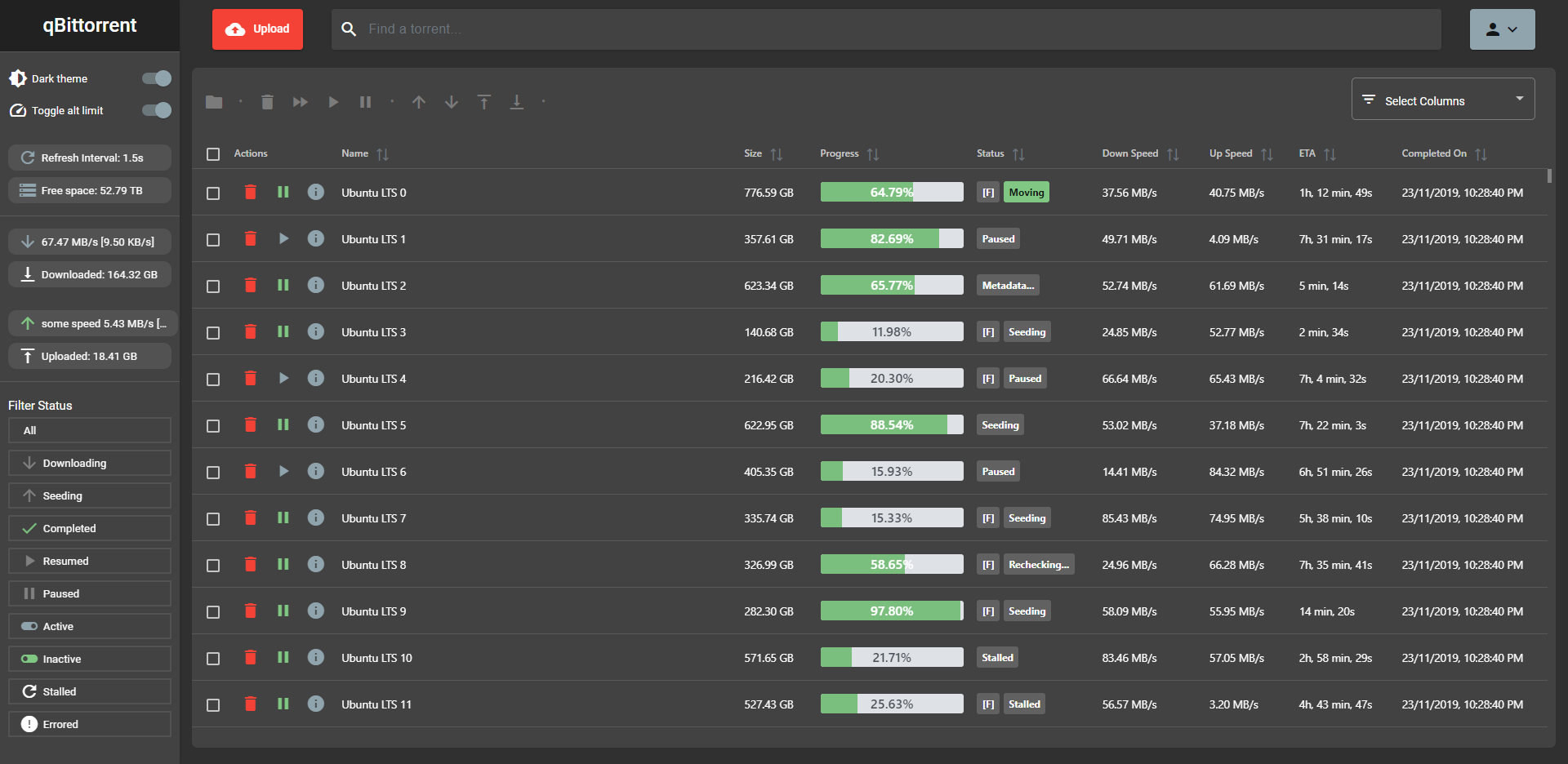Filter by Completed status
1568x764 pixels.
(x=90, y=528)
